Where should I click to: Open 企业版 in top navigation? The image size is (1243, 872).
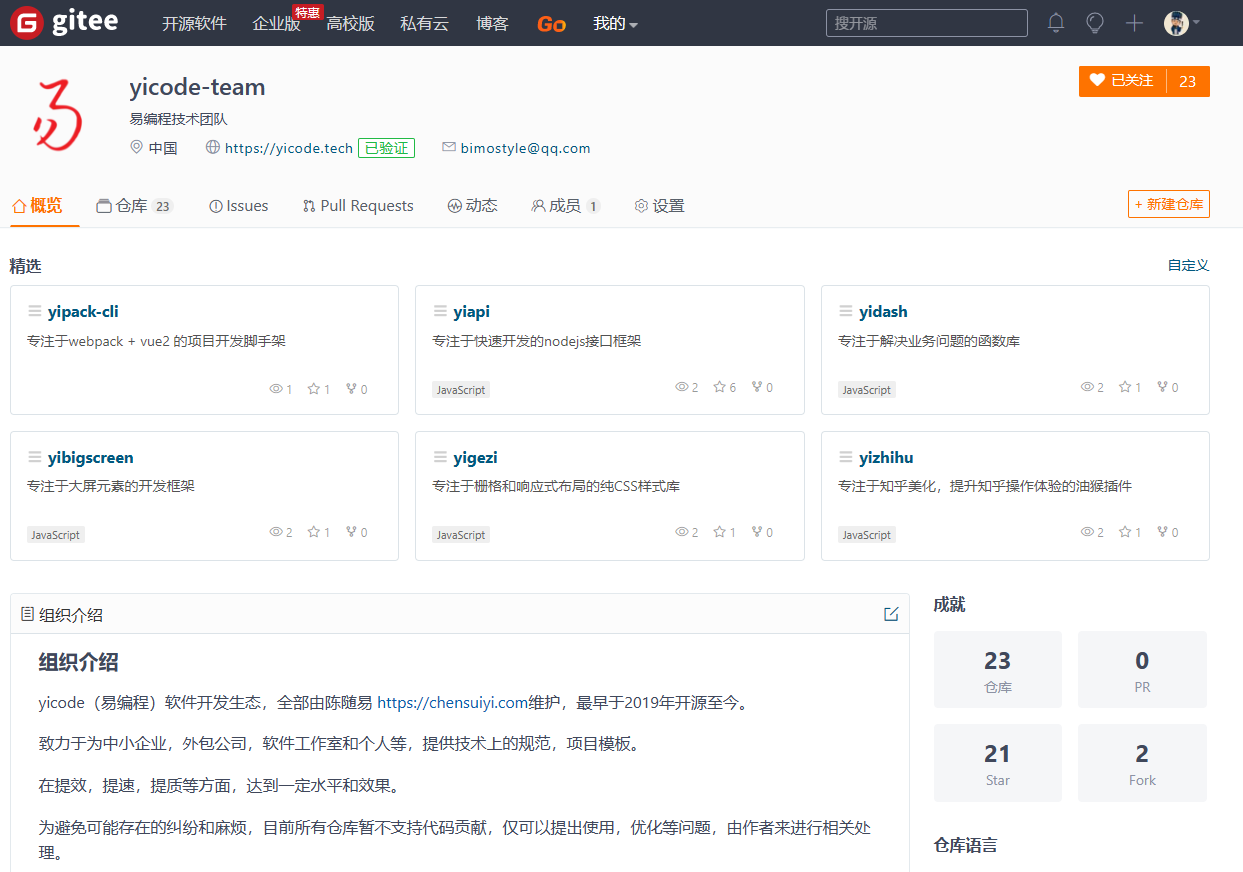277,23
